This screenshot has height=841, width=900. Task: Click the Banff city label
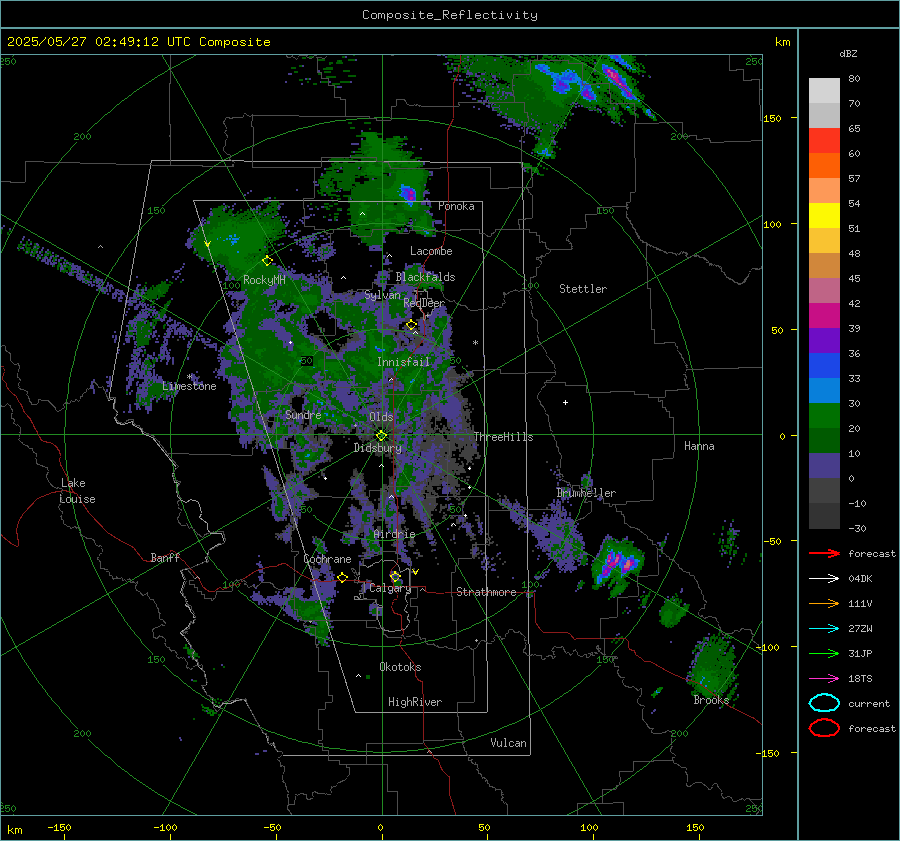click(165, 557)
